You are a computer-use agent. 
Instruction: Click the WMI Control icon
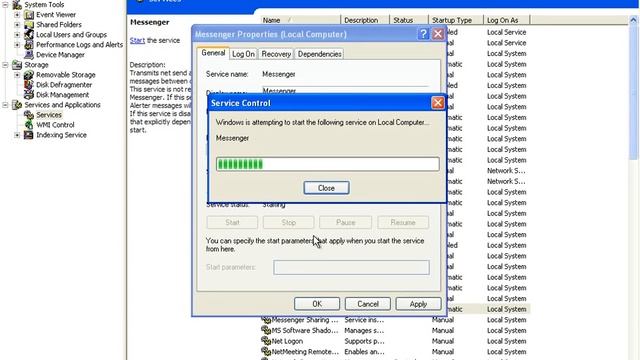(29, 125)
